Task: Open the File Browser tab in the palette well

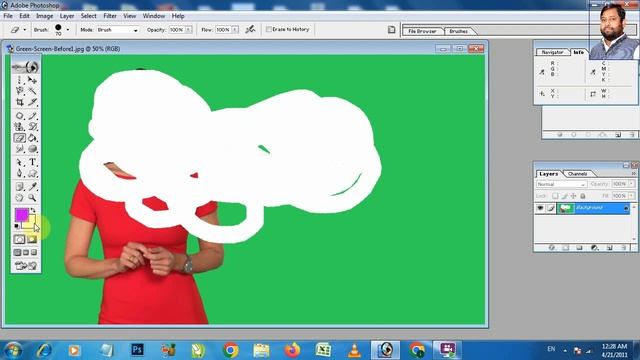Action: point(422,31)
